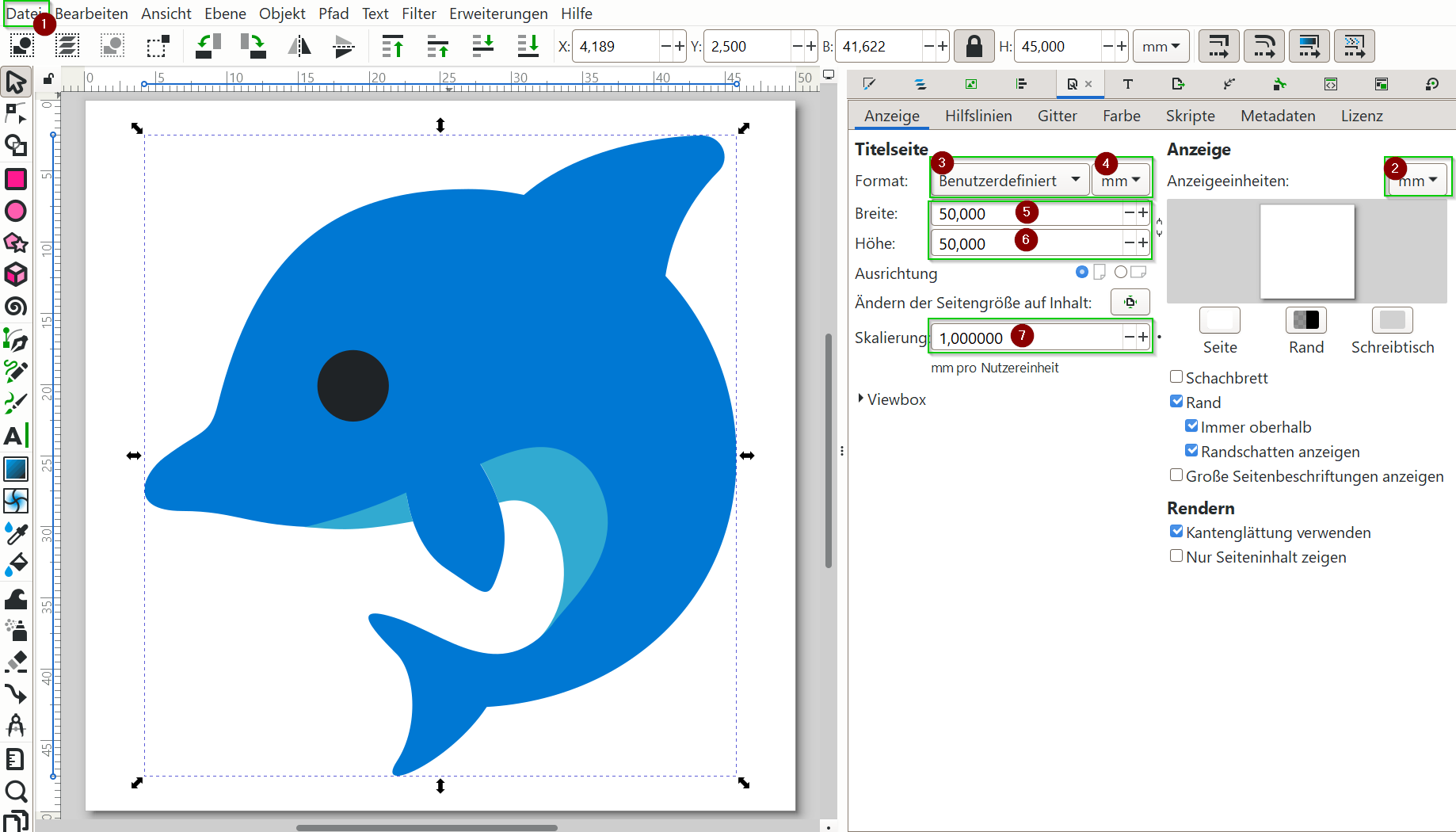The height and width of the screenshot is (832, 1456).
Task: Toggle the width/height lock icon
Action: [x=974, y=47]
